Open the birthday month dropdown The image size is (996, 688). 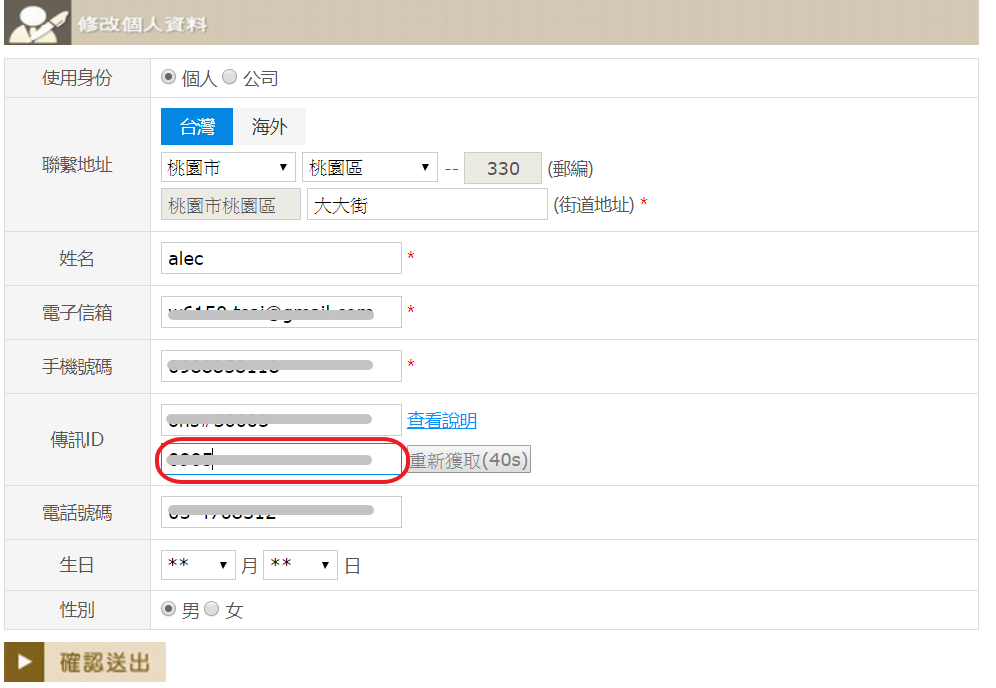pyautogui.click(x=198, y=565)
